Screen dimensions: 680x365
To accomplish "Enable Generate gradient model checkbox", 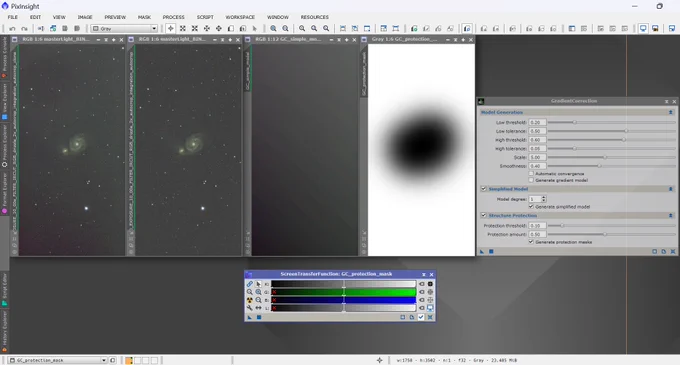I will [531, 180].
